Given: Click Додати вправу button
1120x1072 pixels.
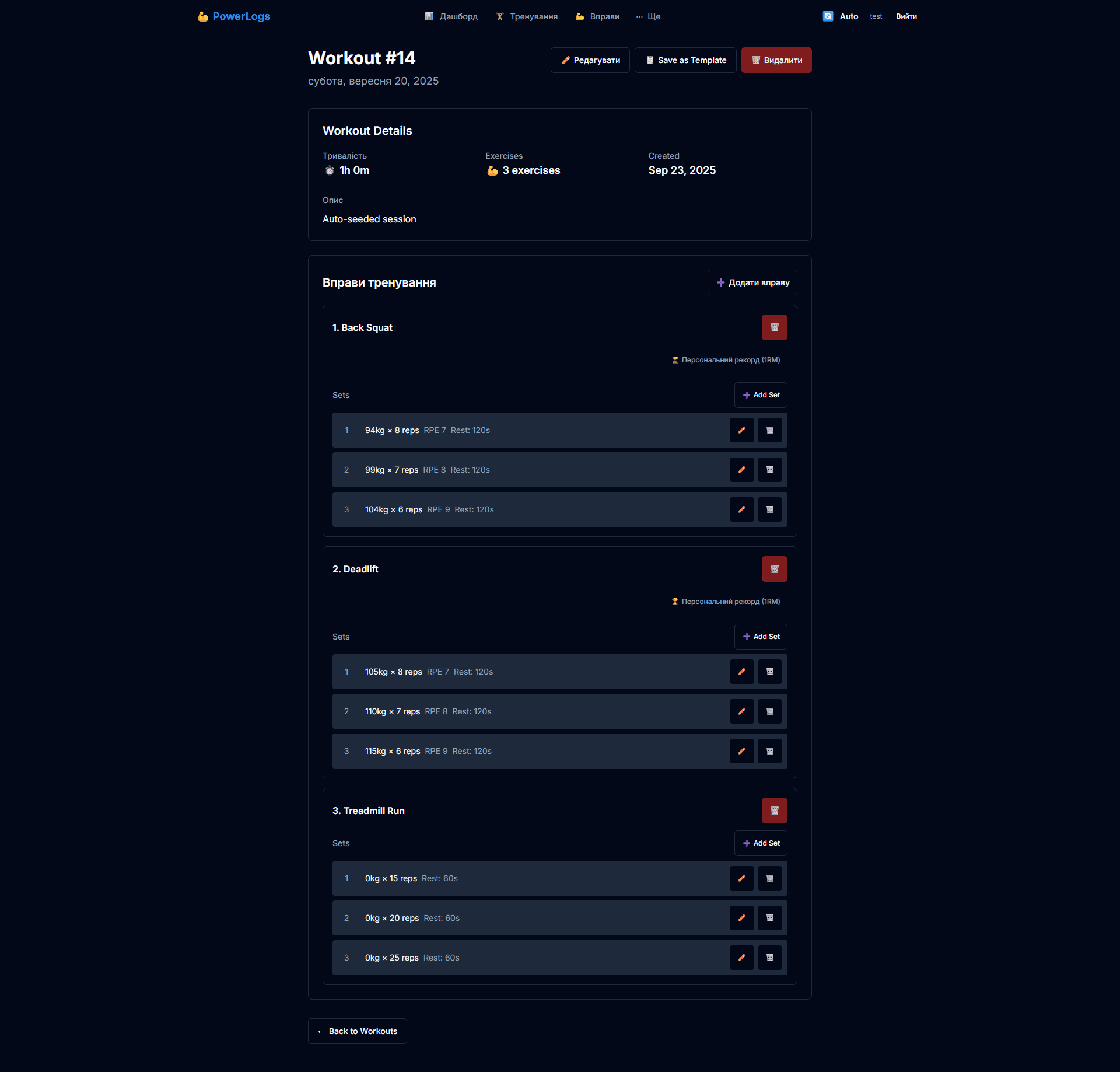Looking at the screenshot, I should [x=752, y=282].
